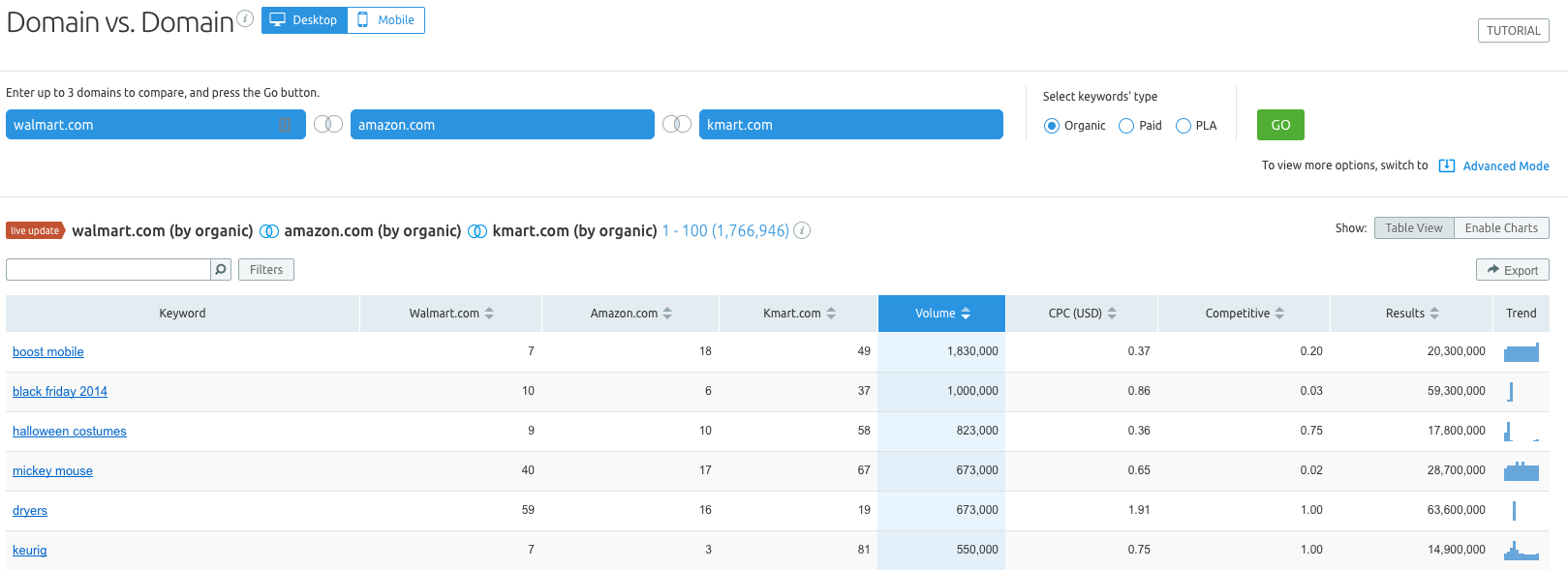Image resolution: width=1568 pixels, height=570 pixels.
Task: Sort by Results column arrows
Action: pos(1434,314)
